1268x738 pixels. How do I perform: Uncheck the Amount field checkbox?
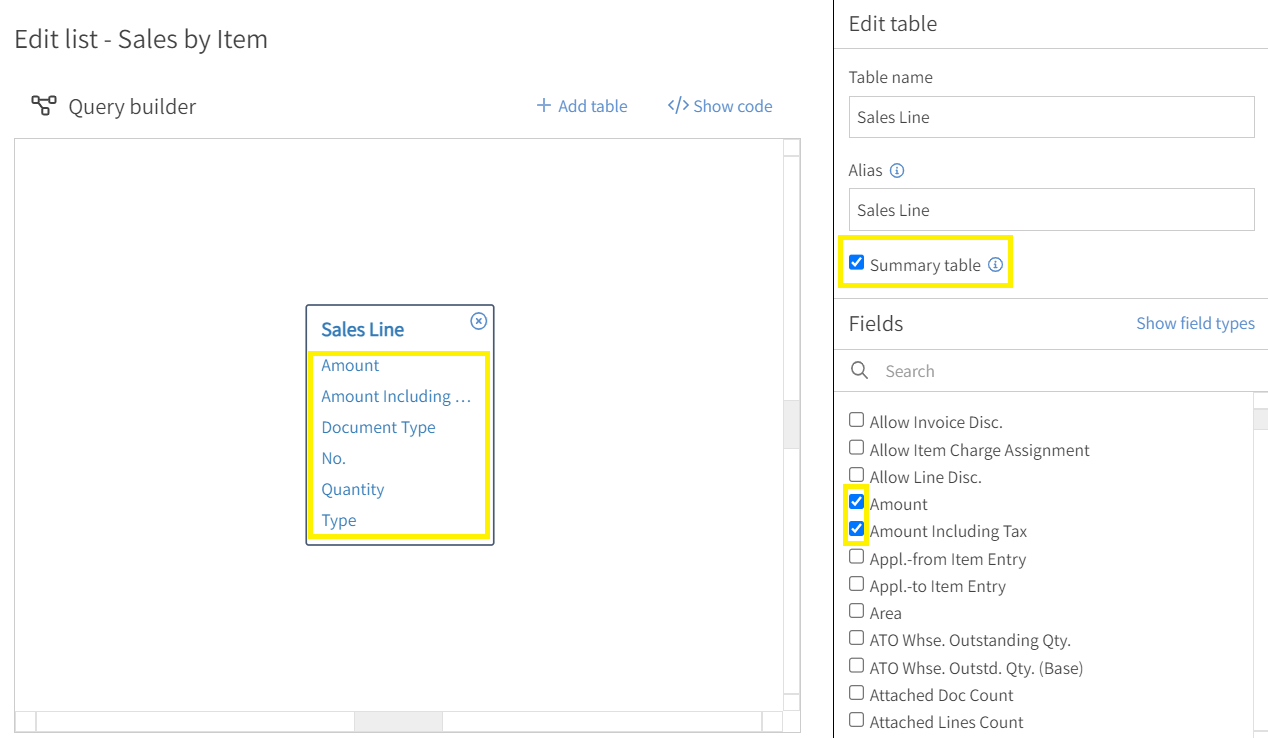856,502
